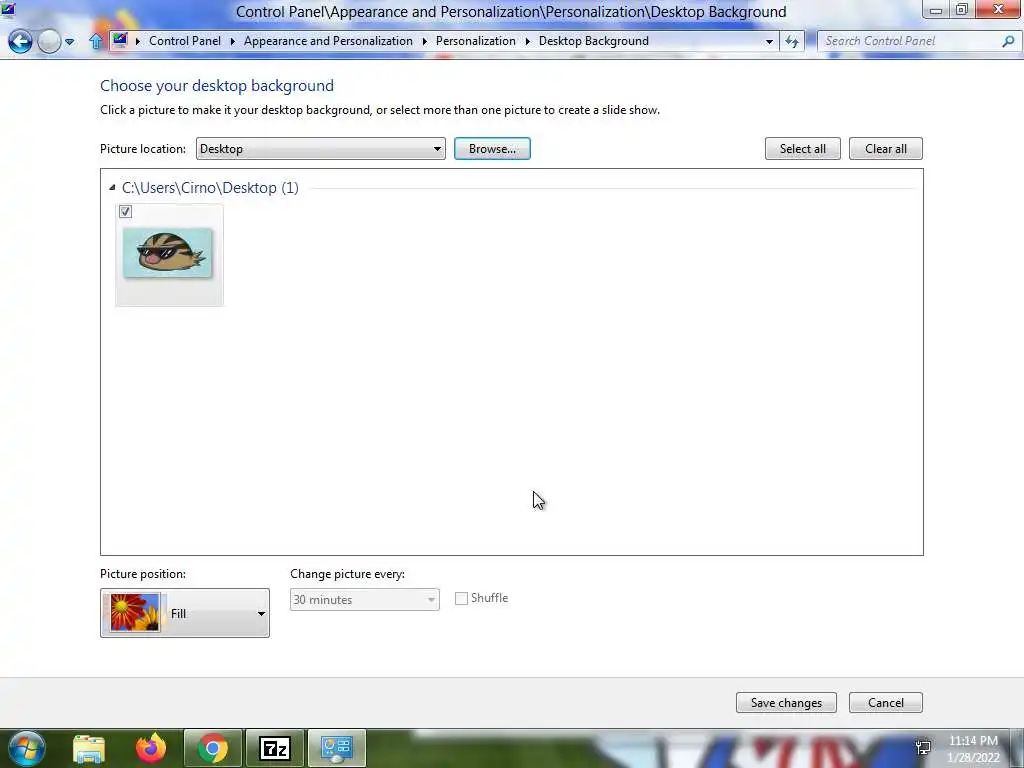1024x768 pixels.
Task: Collapse the C:\Users\Cirno\Desktop group triangle
Action: (112, 188)
